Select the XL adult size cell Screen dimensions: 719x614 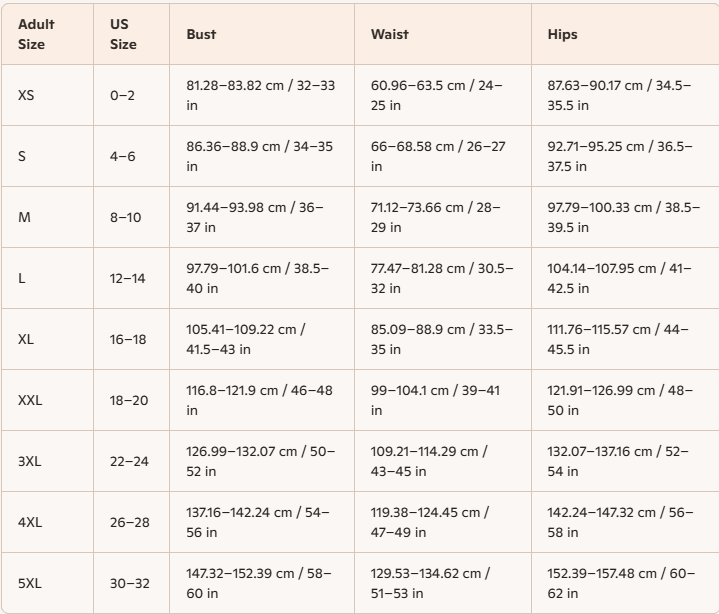[26, 339]
